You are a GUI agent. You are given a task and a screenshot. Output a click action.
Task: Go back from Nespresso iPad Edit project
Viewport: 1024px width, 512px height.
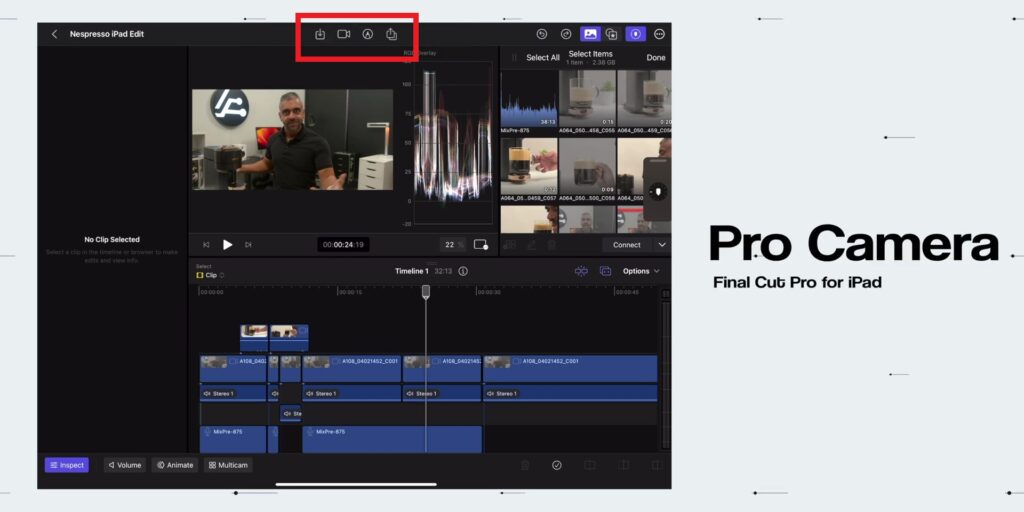[54, 34]
